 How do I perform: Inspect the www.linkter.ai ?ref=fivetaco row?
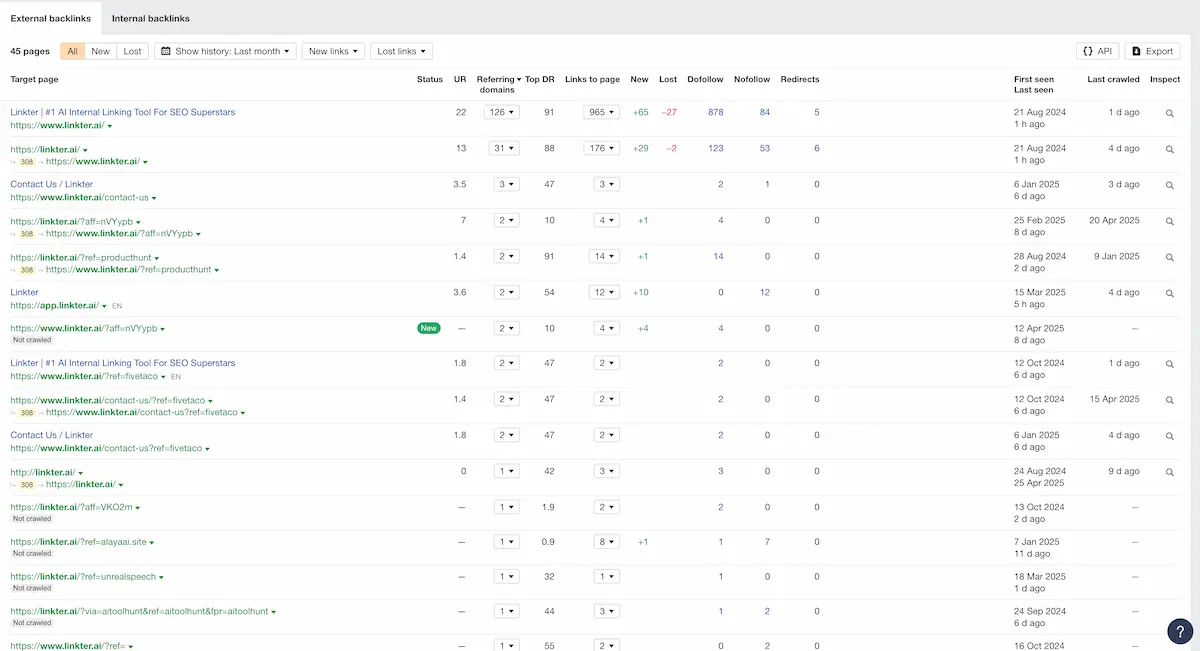[x=1169, y=364]
